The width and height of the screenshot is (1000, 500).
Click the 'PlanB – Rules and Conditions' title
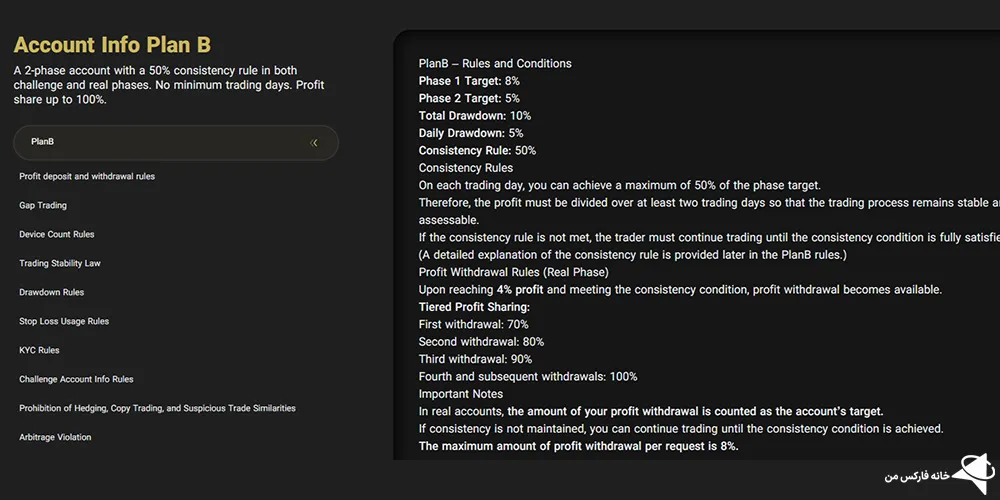tap(495, 63)
